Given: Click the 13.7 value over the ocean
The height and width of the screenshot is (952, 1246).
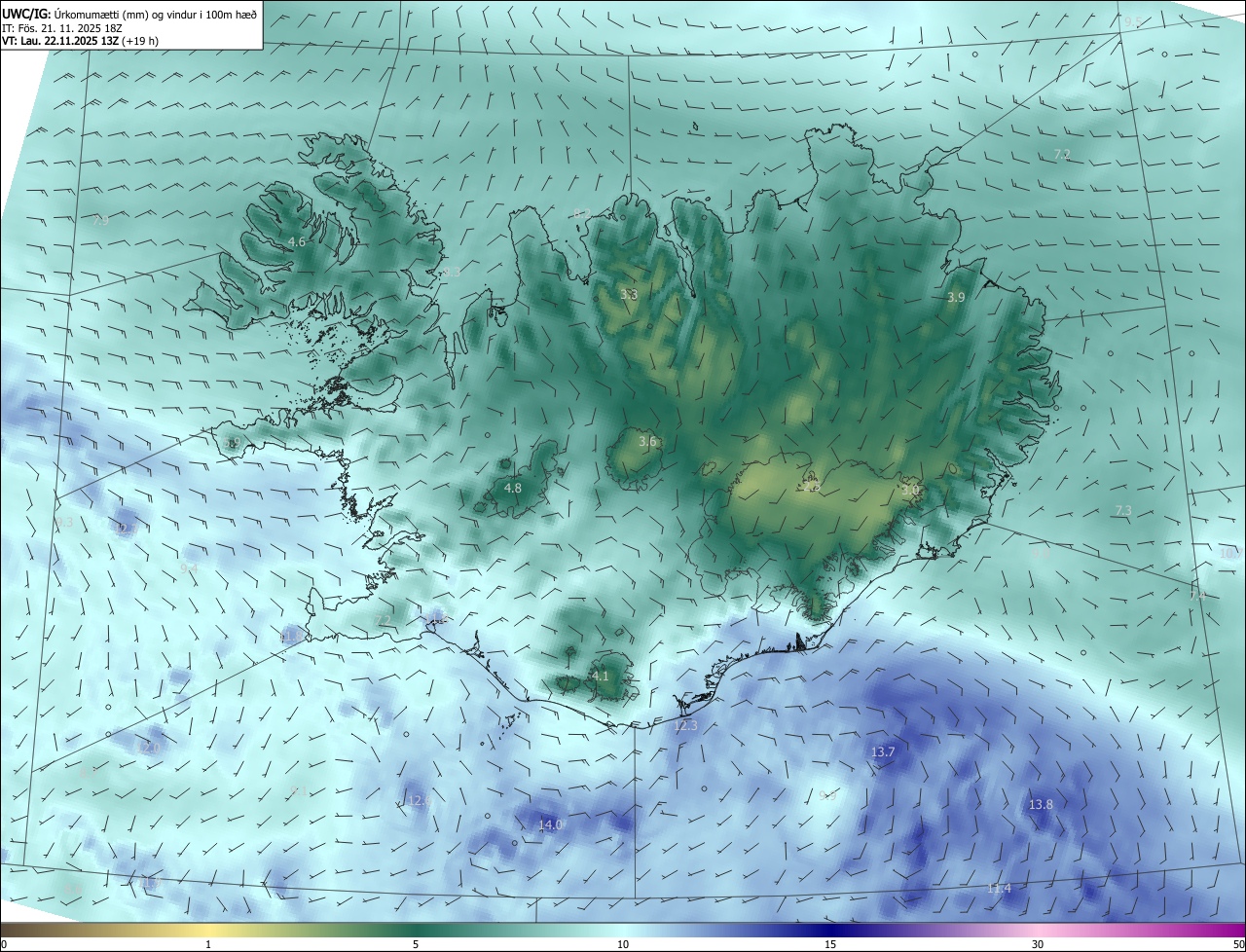Looking at the screenshot, I should pyautogui.click(x=883, y=752).
